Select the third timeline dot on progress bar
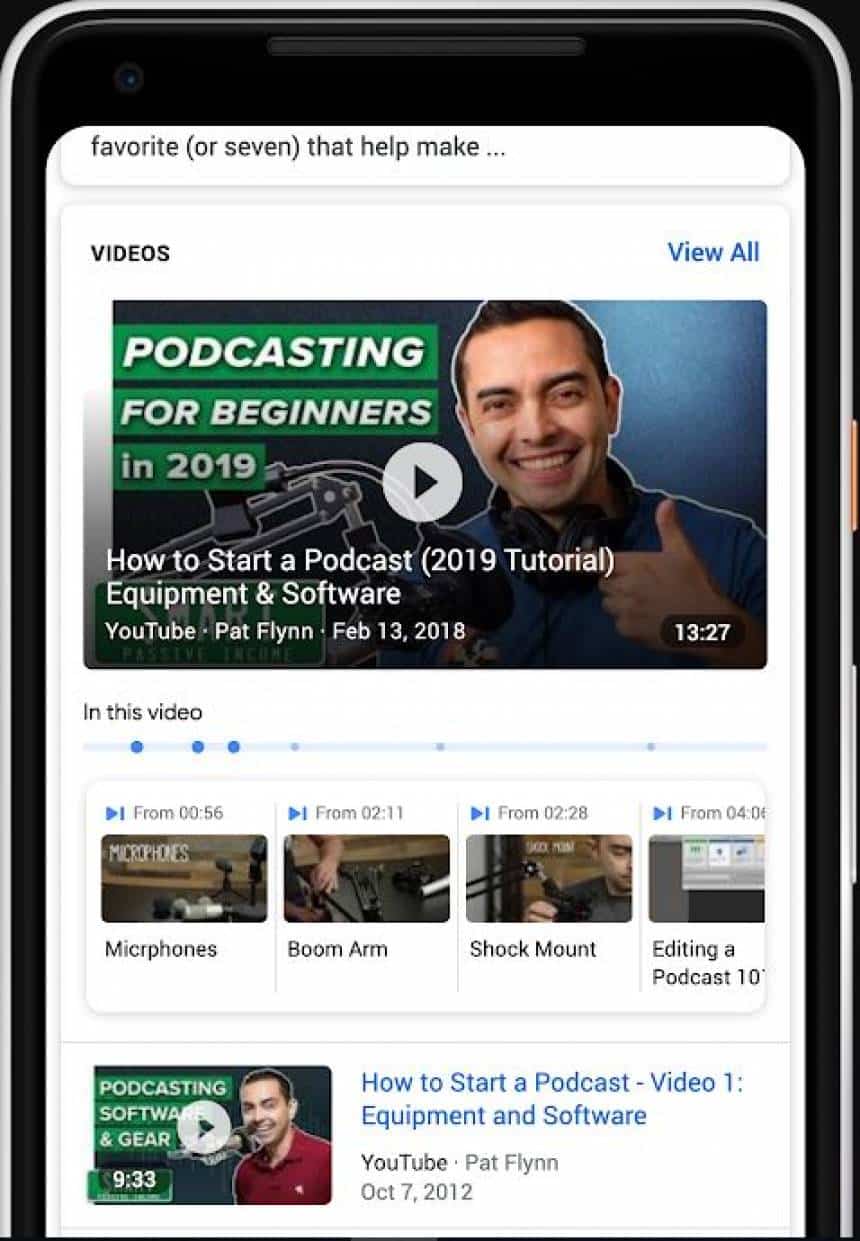Image resolution: width=860 pixels, height=1241 pixels. pos(233,746)
